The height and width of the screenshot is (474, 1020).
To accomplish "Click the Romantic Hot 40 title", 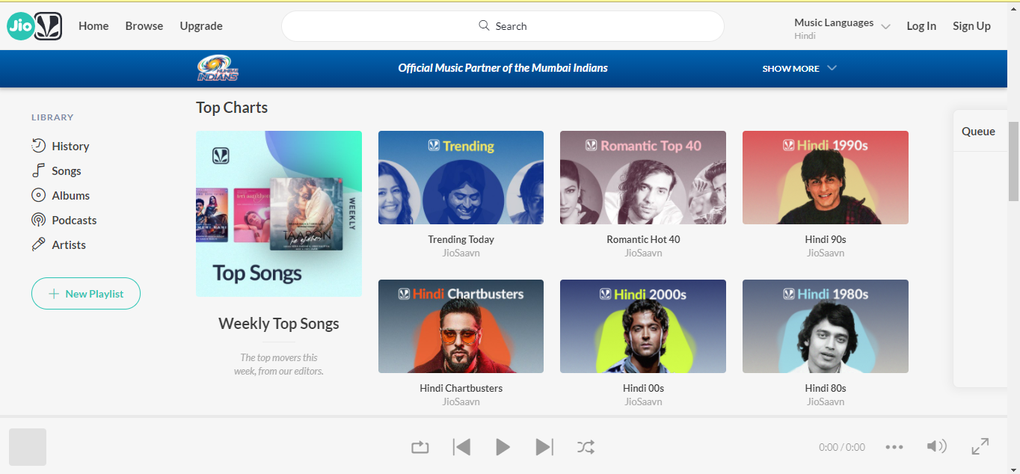I will (x=643, y=239).
